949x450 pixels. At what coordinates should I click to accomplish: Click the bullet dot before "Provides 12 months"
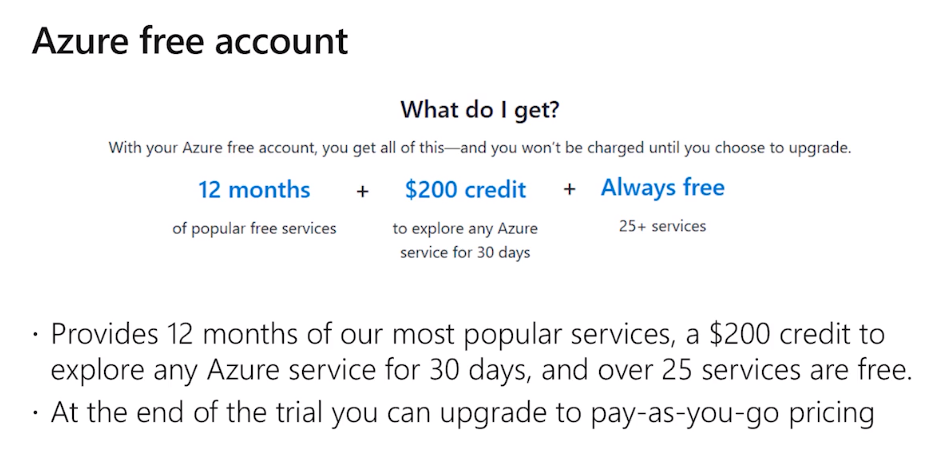pyautogui.click(x=36, y=334)
